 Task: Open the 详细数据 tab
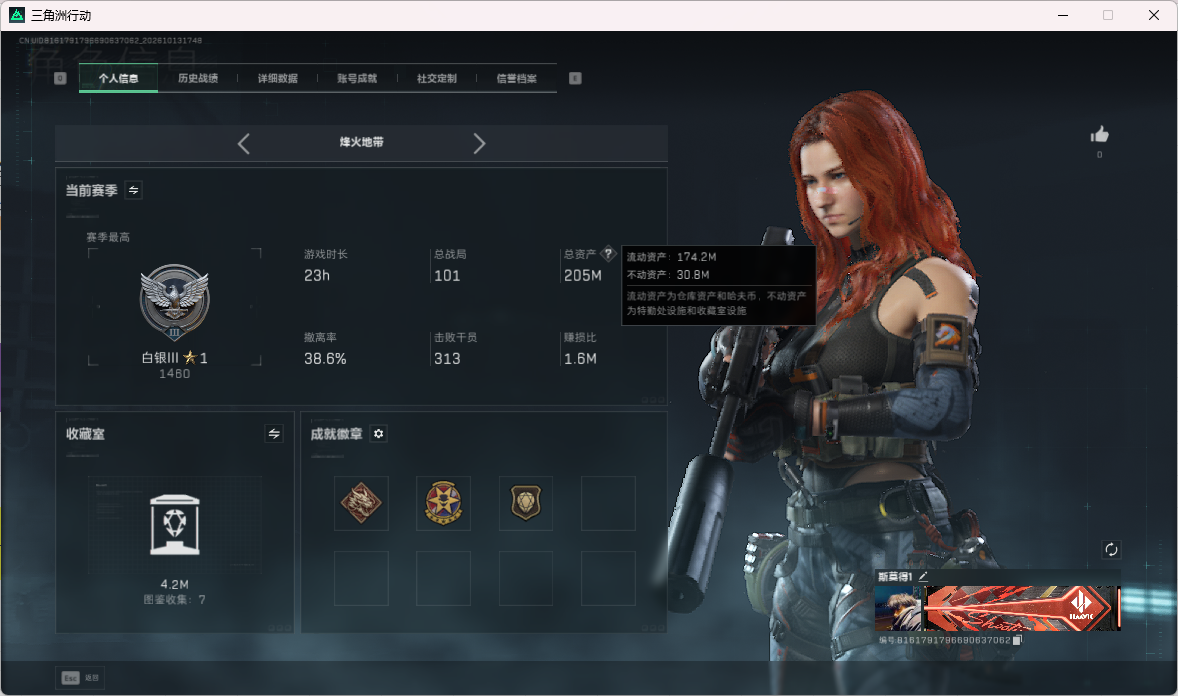click(x=277, y=78)
